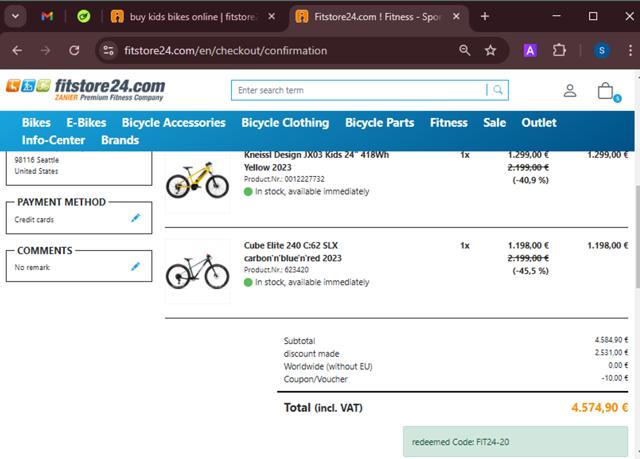
Task: Go to the Outlet section
Action: [x=539, y=123]
